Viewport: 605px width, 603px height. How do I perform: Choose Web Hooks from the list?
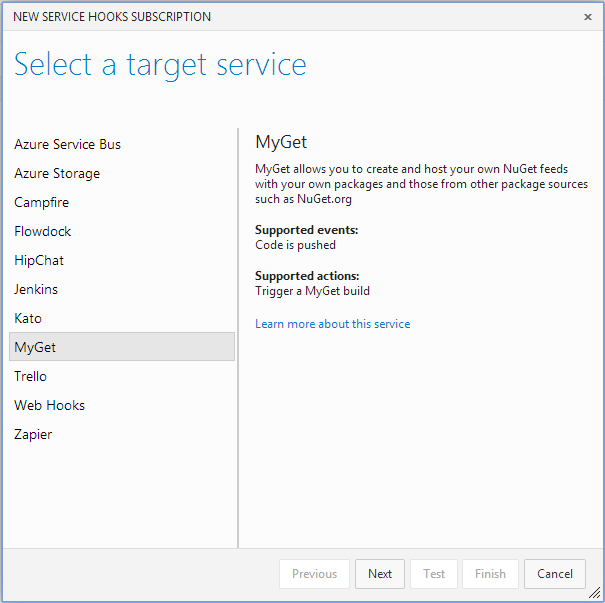tap(50, 405)
